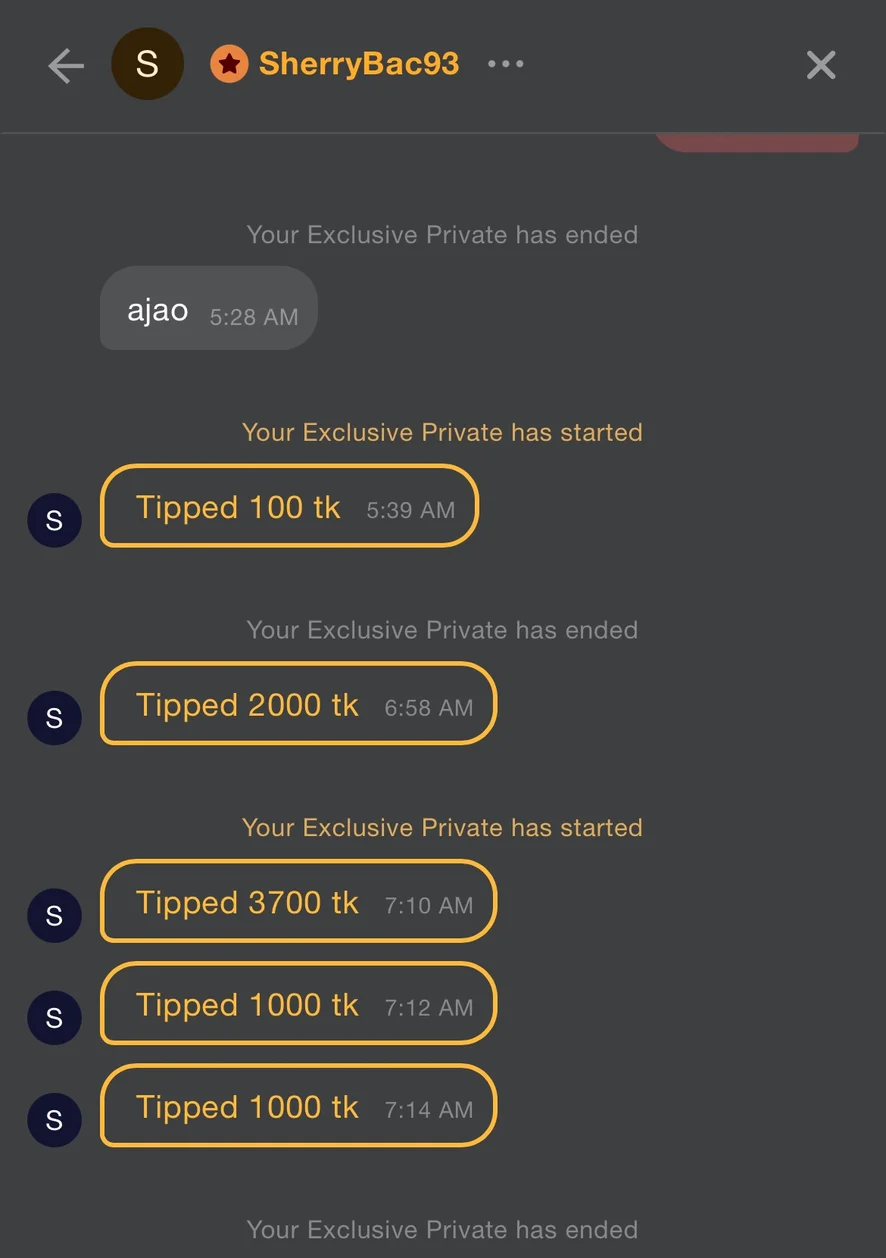The width and height of the screenshot is (886, 1258).
Task: Click the 5:28 AM timestamp
Action: point(254,317)
